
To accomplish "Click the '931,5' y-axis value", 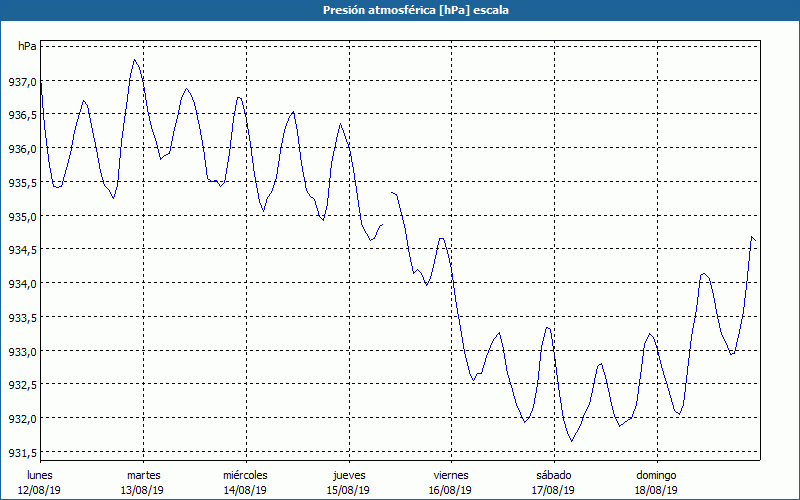I will (22, 453).
